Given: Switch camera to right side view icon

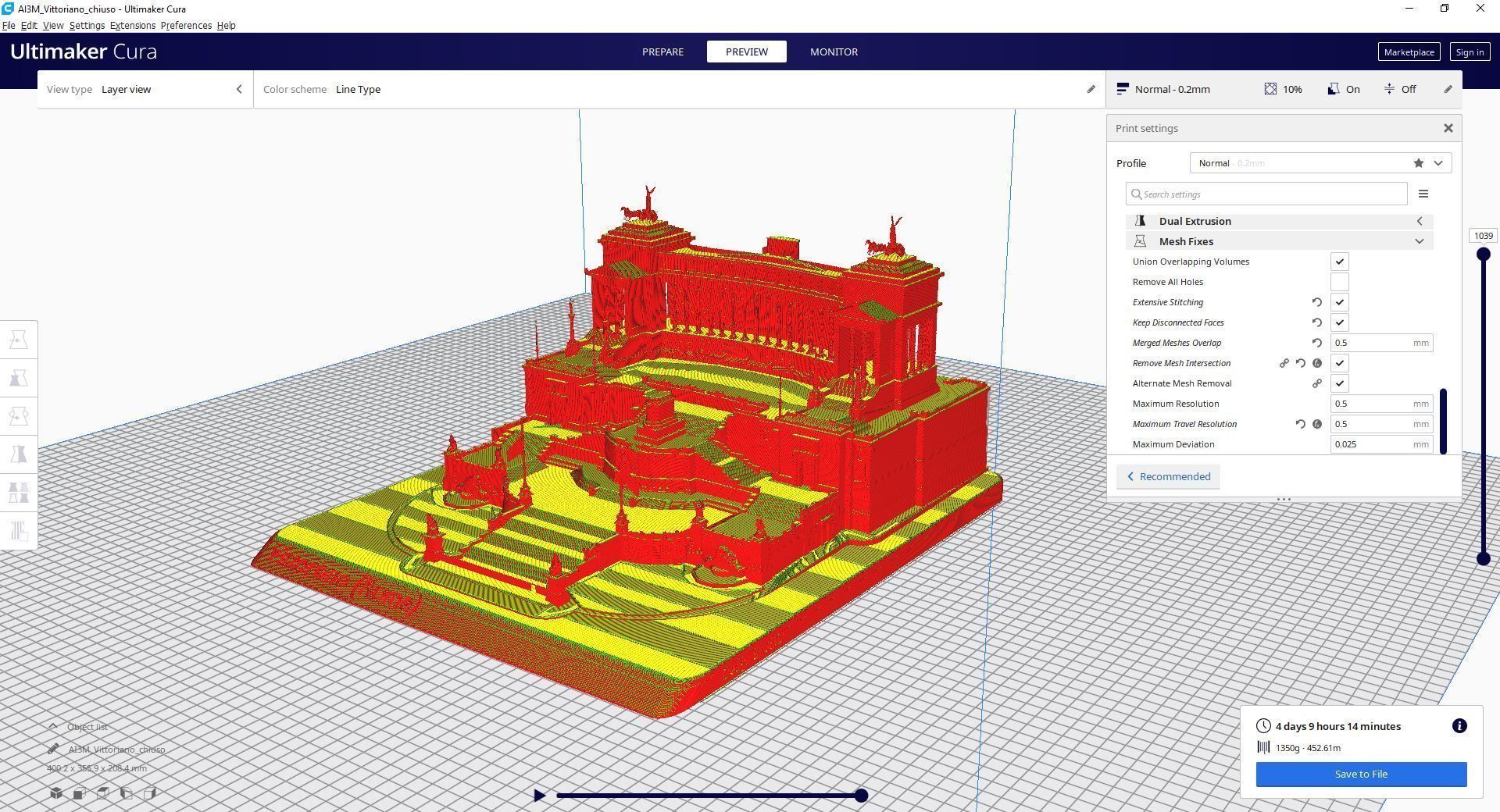Looking at the screenshot, I should point(150,793).
